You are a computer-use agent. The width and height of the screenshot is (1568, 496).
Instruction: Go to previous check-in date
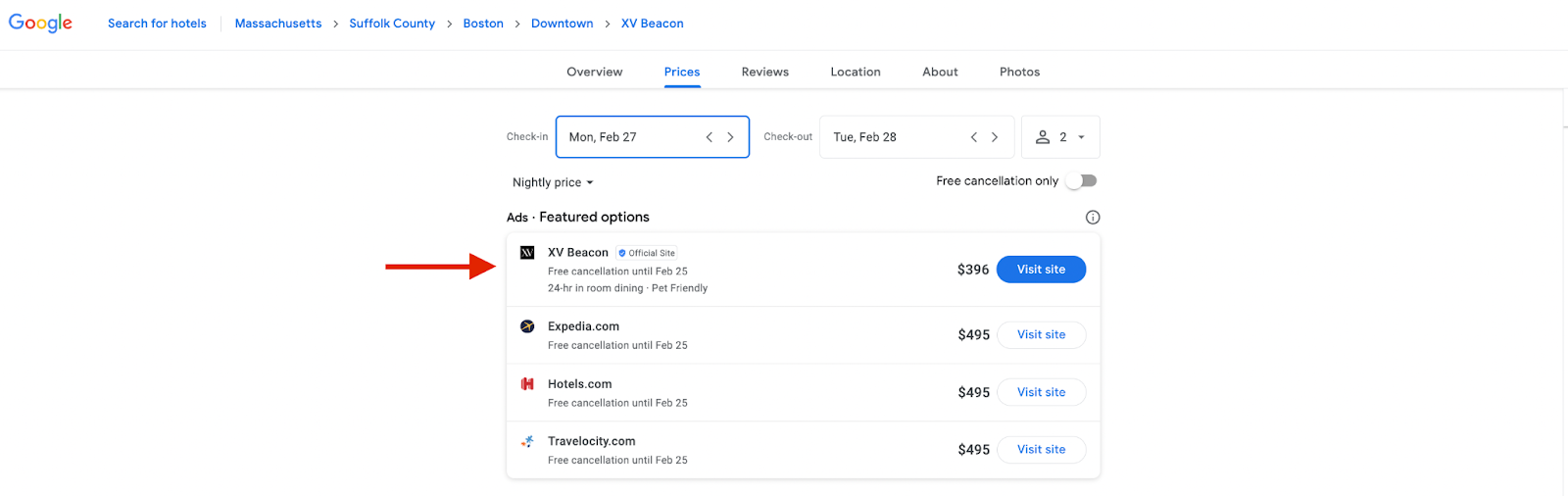coord(710,137)
